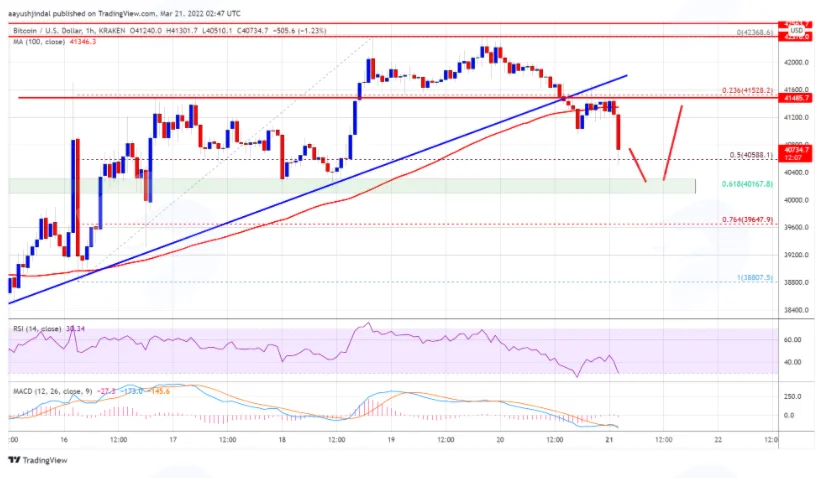The height and width of the screenshot is (478, 830).
Task: Click the 12:00 label between dates 21 and 22
Action: [x=664, y=439]
